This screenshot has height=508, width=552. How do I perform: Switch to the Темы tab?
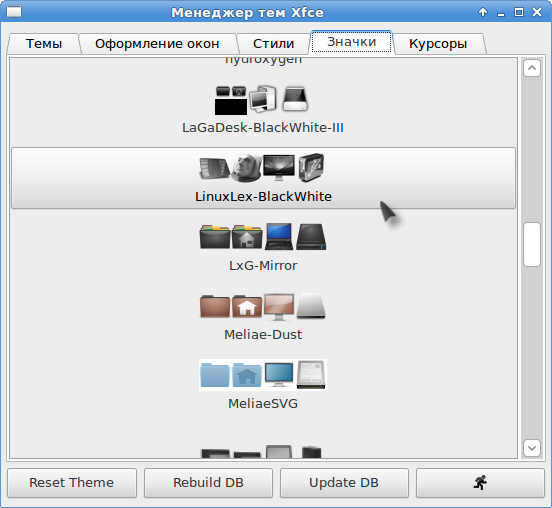pos(44,44)
